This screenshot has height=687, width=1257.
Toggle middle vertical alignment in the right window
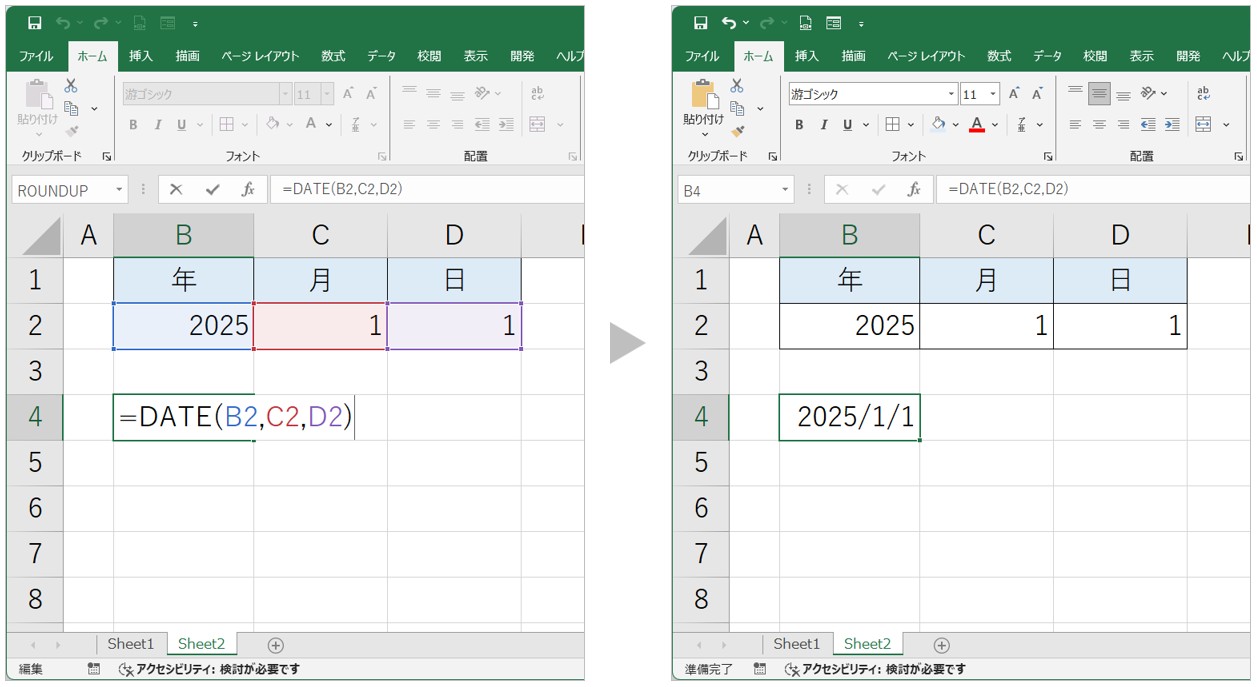pyautogui.click(x=1099, y=94)
